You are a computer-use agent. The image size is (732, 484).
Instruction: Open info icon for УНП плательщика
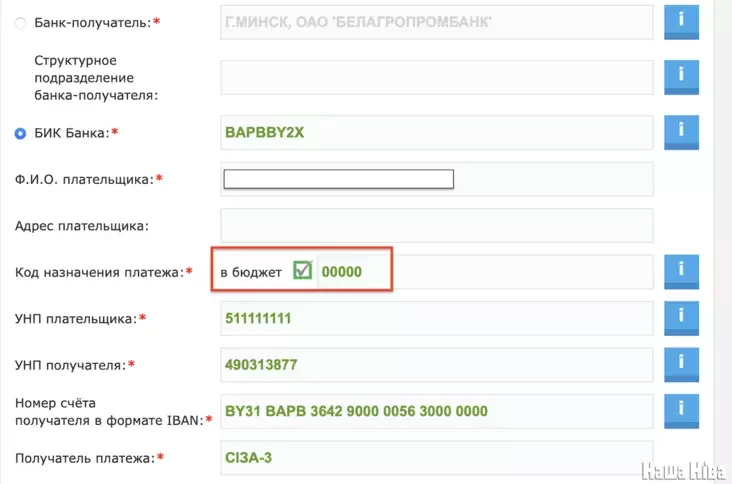click(x=681, y=318)
